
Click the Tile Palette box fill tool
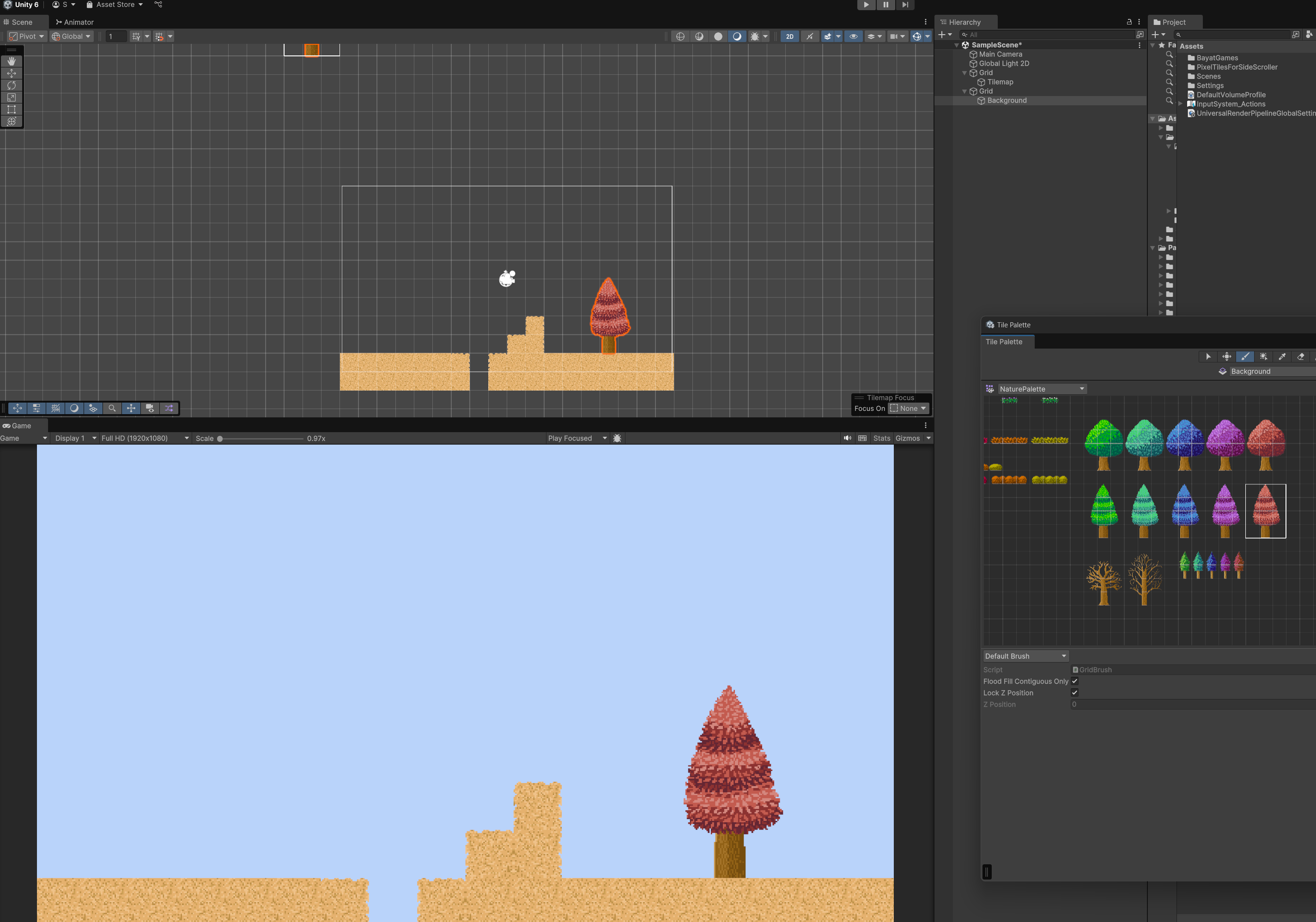click(x=1263, y=356)
